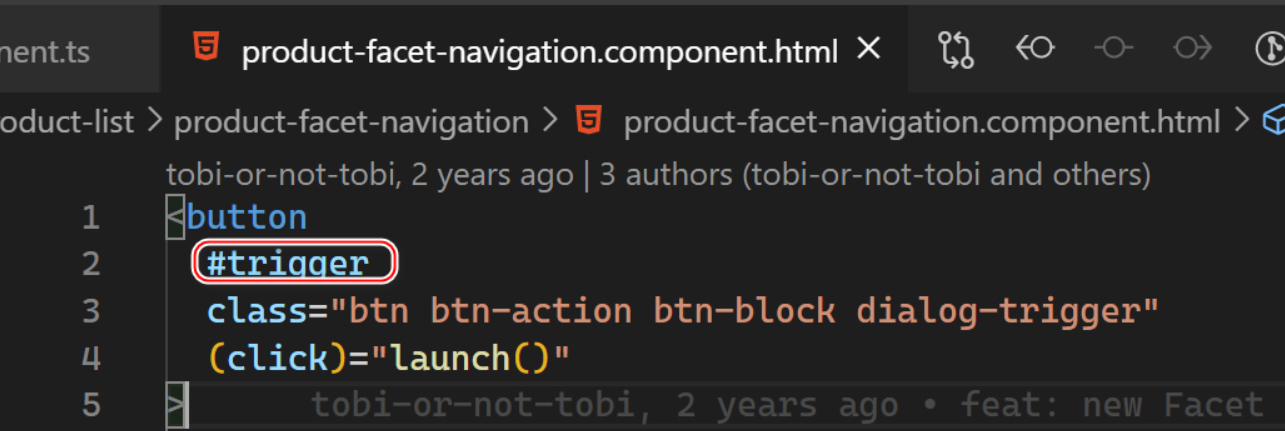Click the blue cube symbol icon in the breadcrumb
Screen dimensions: 1285x431
1274,122
